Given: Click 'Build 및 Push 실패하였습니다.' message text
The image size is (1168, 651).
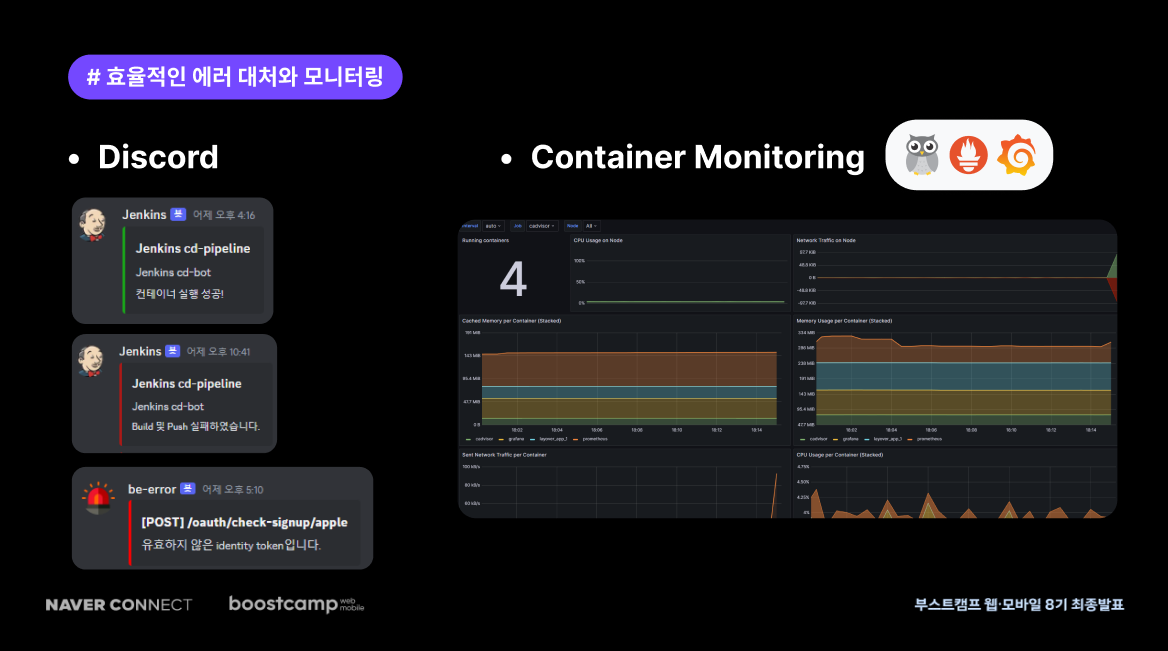Looking at the screenshot, I should point(196,426).
